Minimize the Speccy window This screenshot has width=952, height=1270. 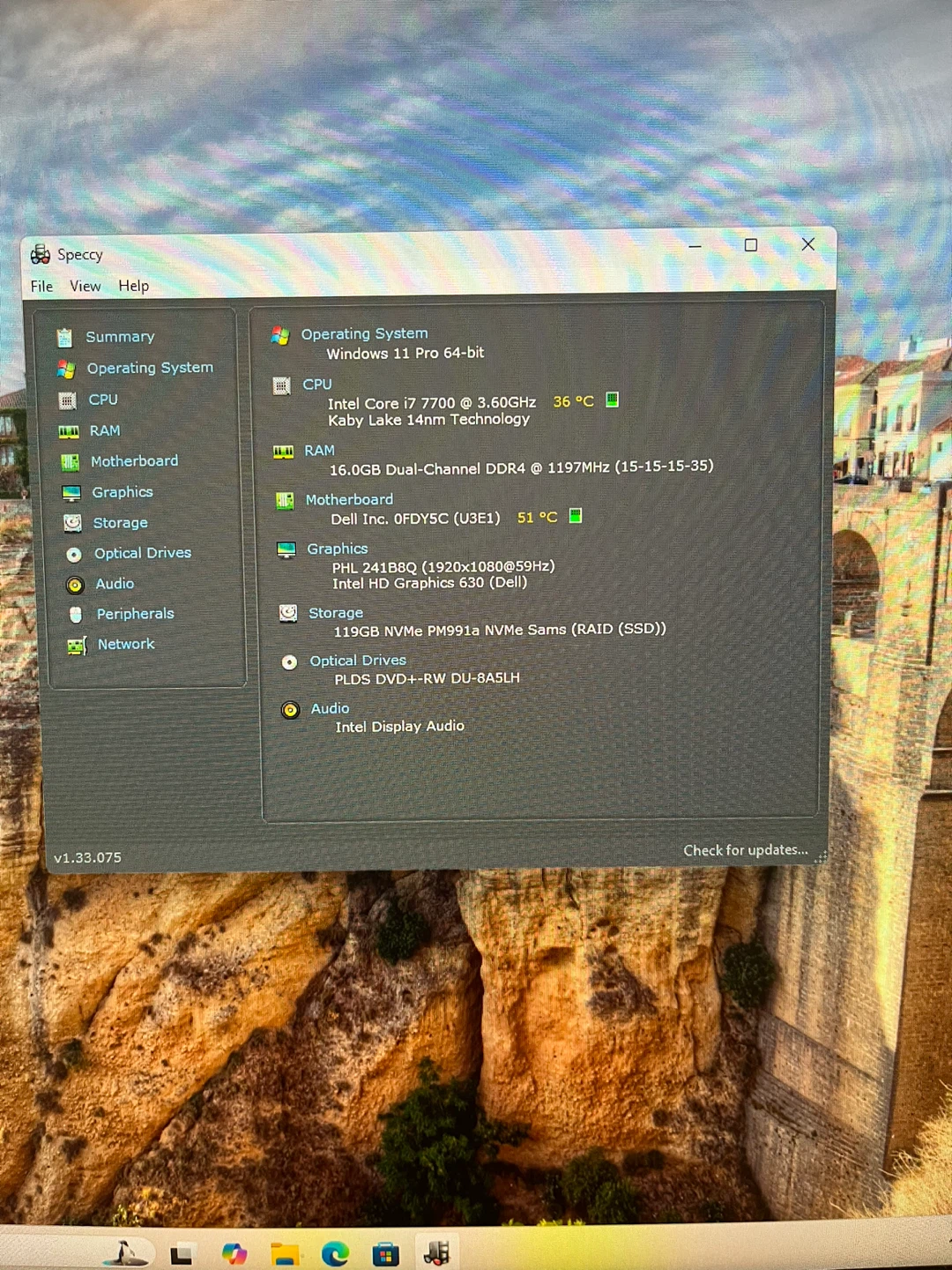[695, 246]
